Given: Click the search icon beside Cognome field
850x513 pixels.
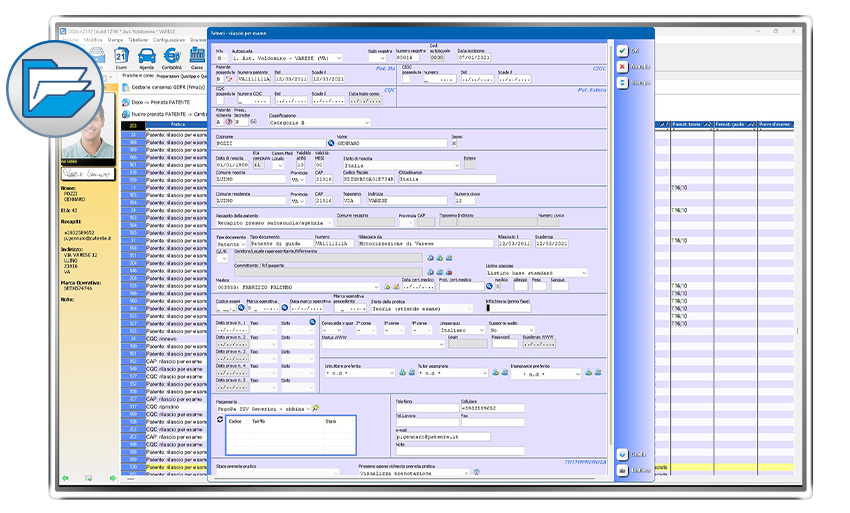Looking at the screenshot, I should click(x=331, y=143).
